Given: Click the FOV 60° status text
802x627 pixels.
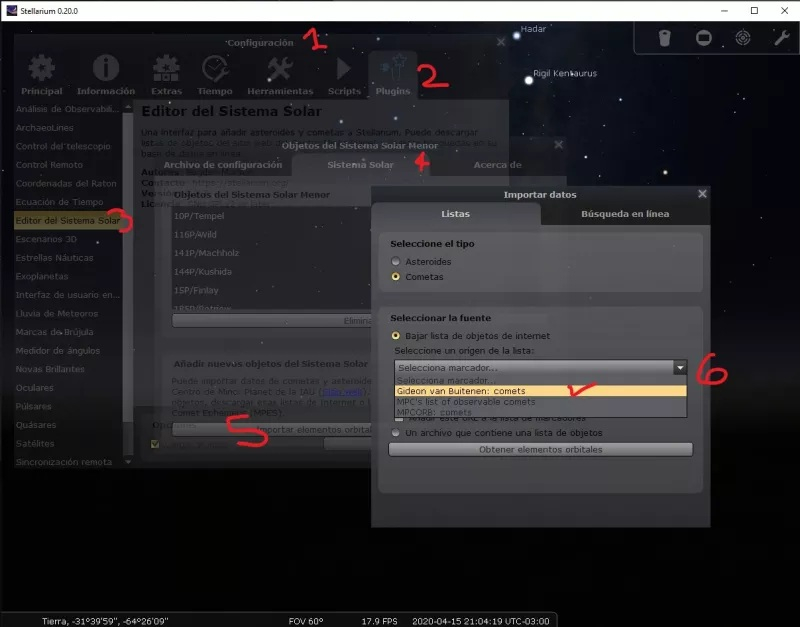Looking at the screenshot, I should (305, 621).
